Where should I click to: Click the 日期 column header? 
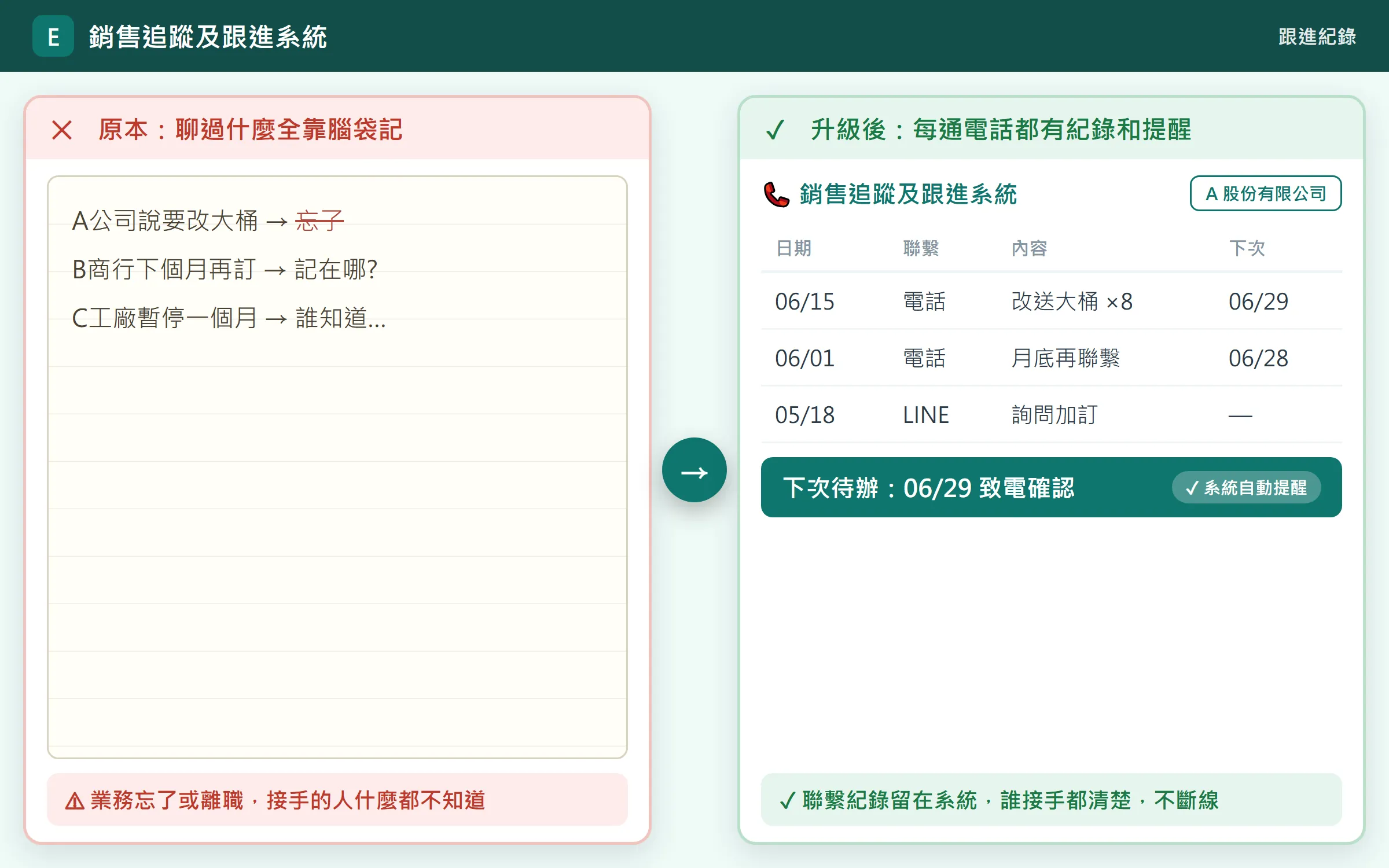pyautogui.click(x=793, y=248)
